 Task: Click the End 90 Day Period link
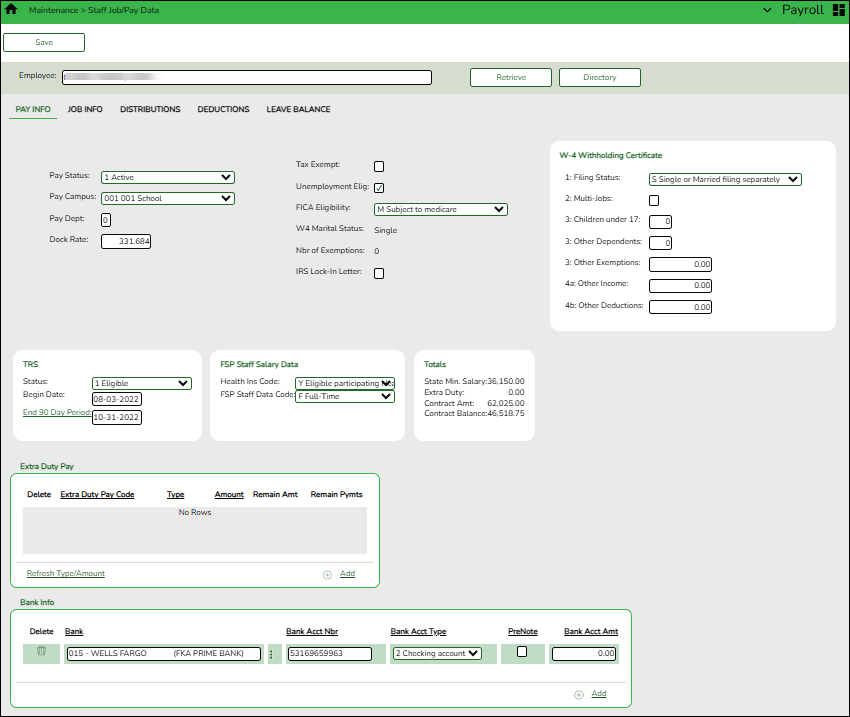tap(57, 412)
